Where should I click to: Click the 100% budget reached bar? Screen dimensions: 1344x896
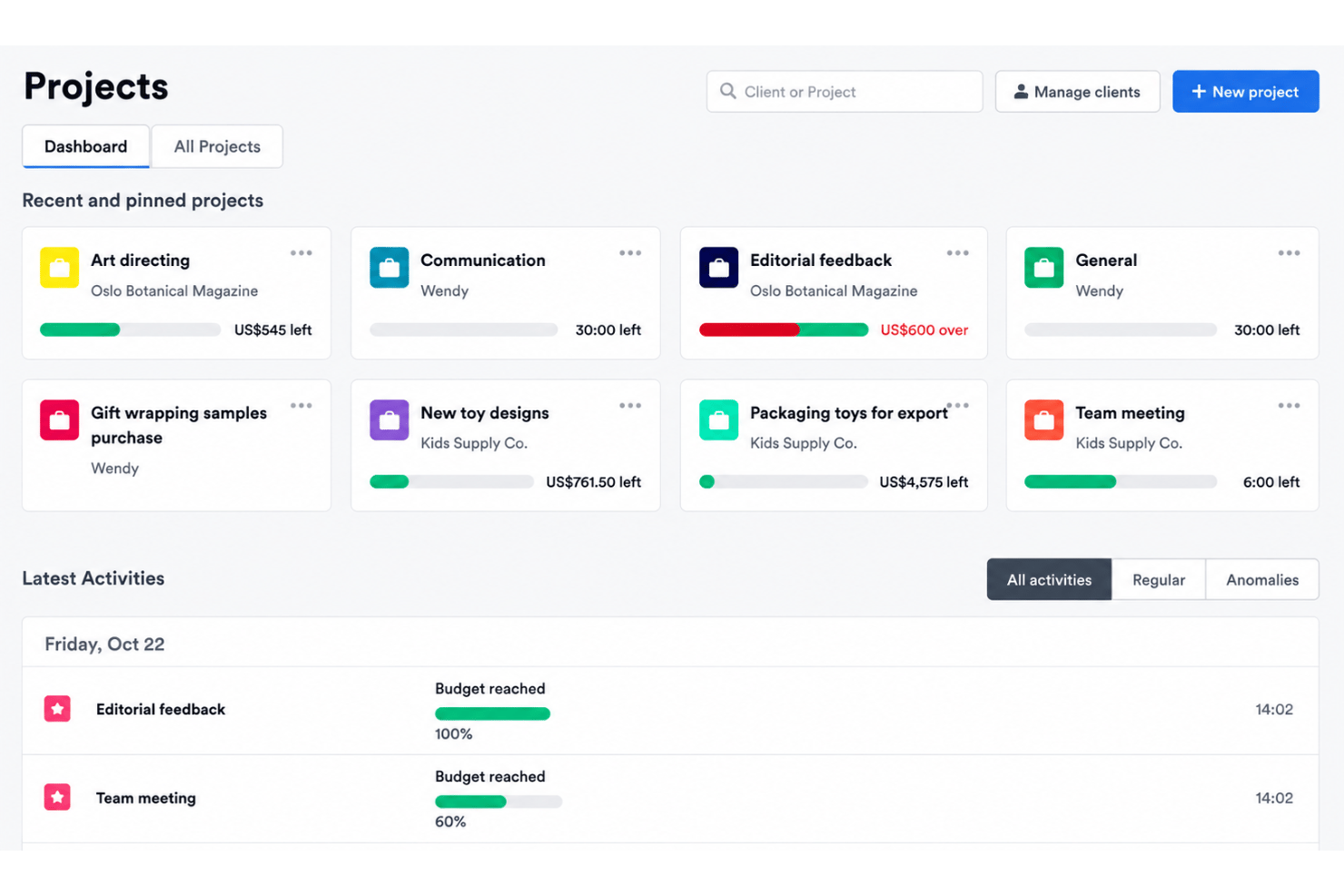[x=492, y=714]
